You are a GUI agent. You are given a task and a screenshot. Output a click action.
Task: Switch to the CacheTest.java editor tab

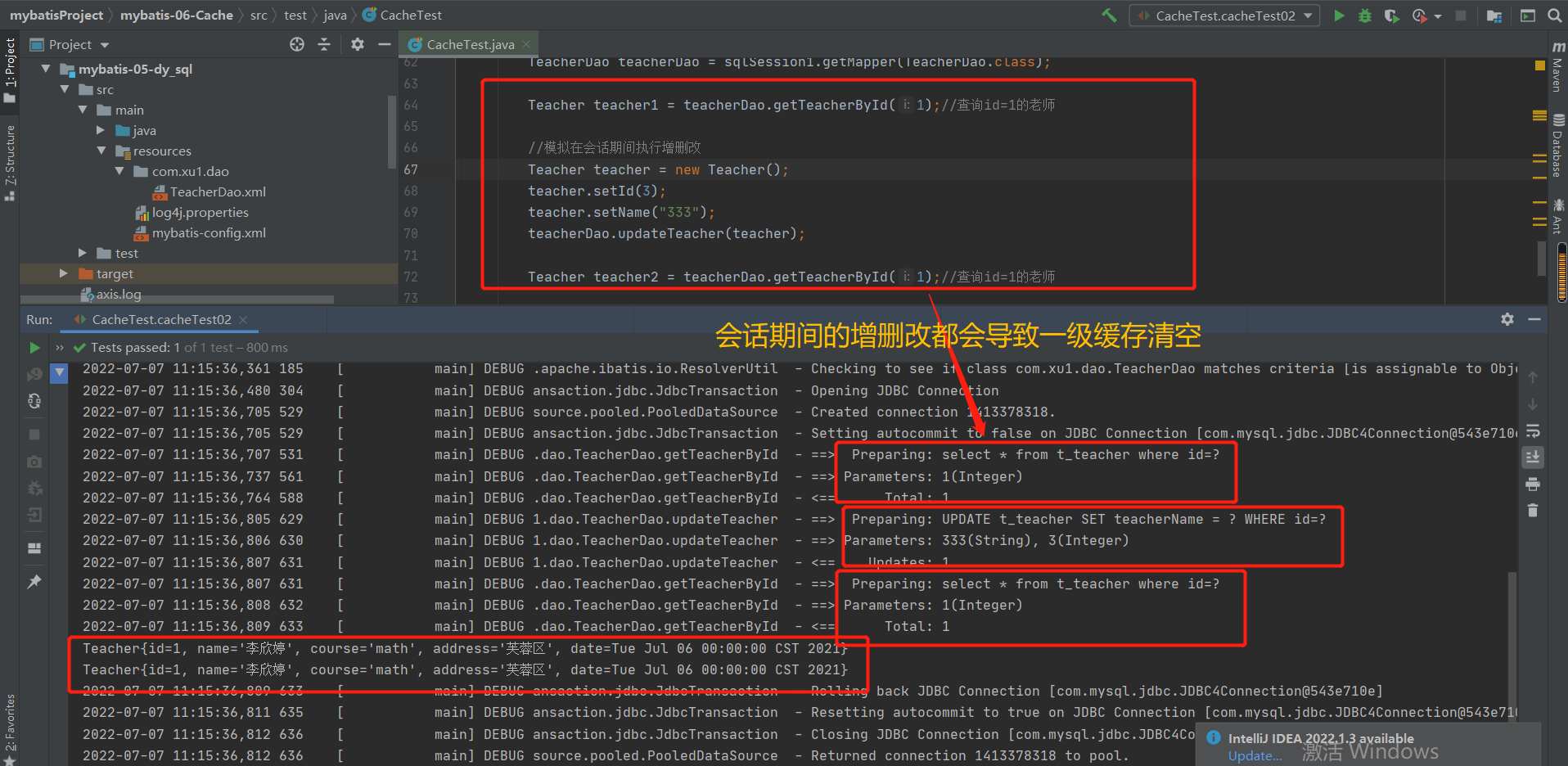click(x=470, y=44)
